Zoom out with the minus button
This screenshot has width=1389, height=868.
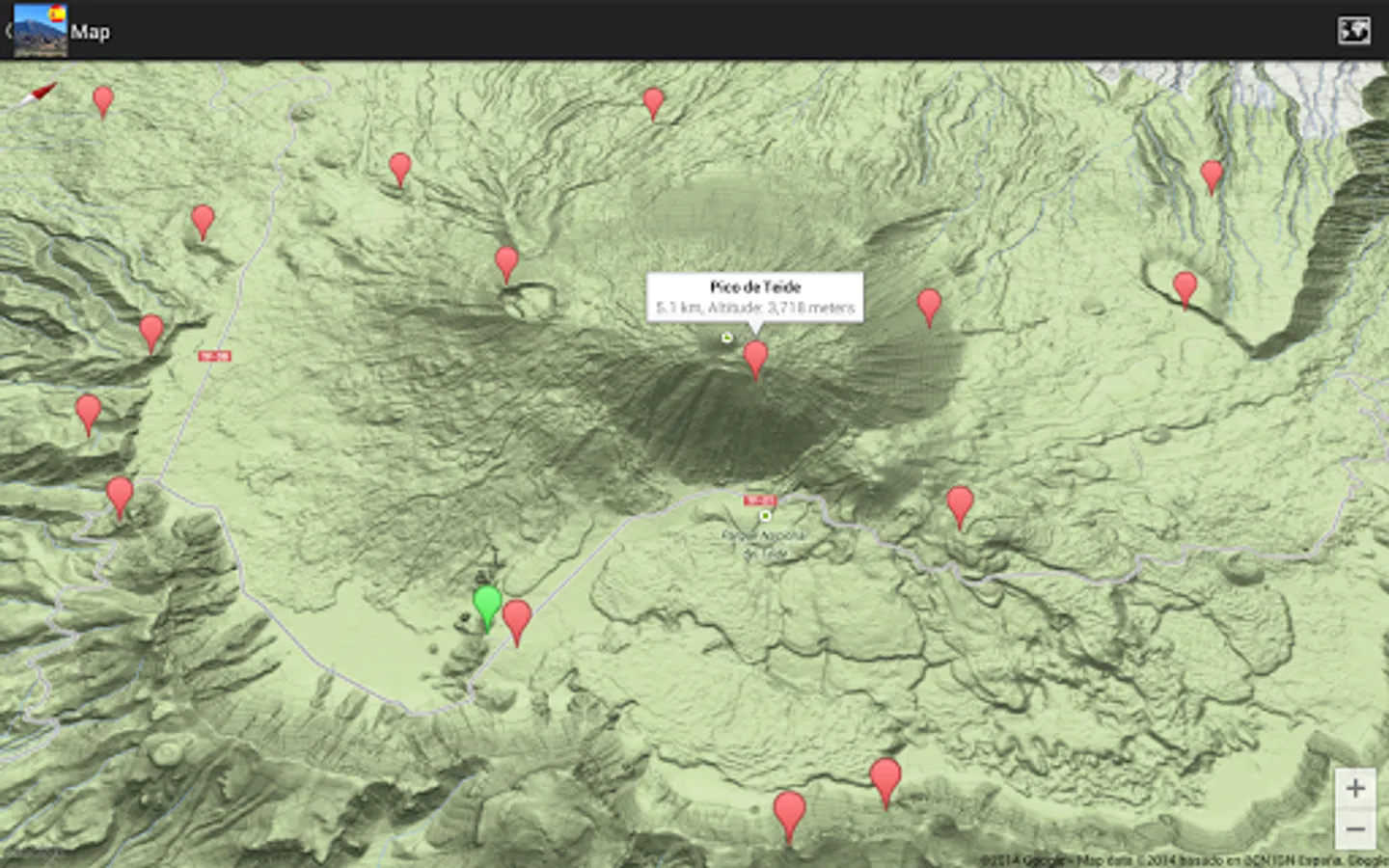click(1354, 827)
